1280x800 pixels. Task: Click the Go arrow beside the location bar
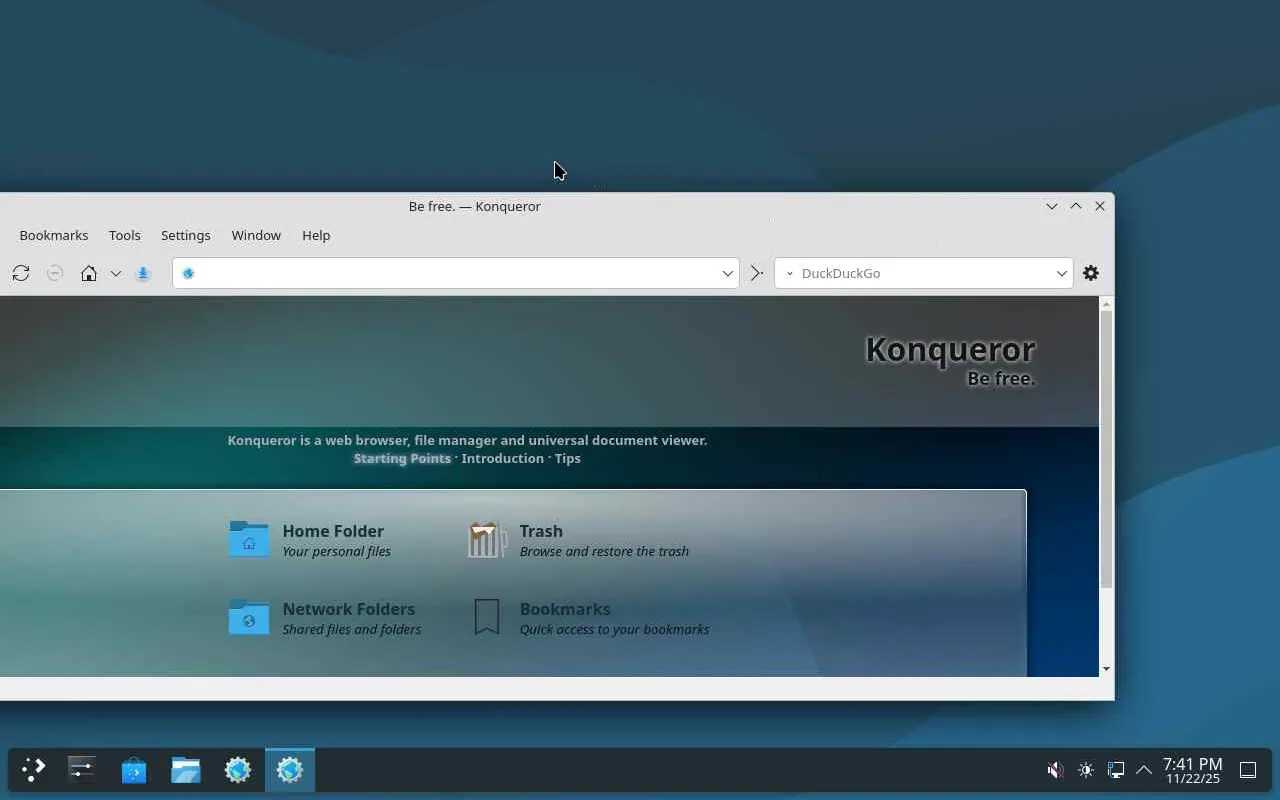point(757,273)
